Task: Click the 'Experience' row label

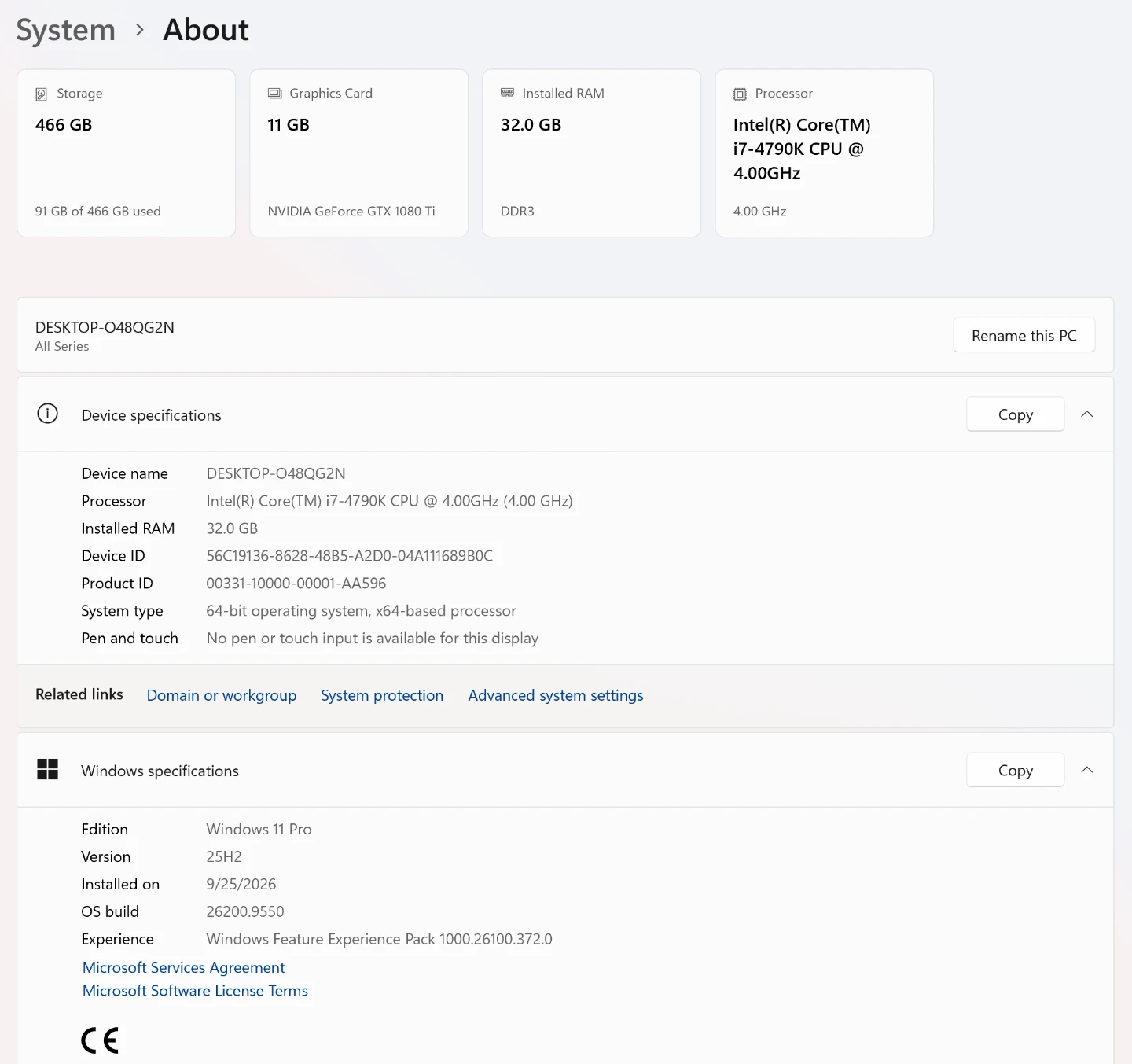Action: [118, 939]
